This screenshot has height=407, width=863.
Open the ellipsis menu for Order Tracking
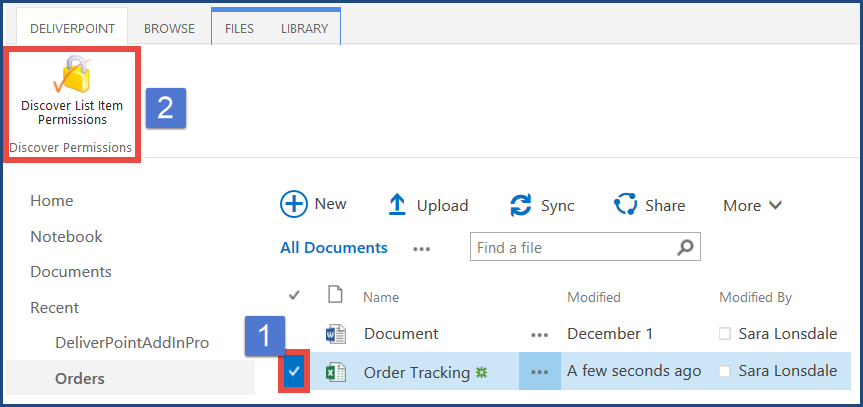[x=539, y=372]
